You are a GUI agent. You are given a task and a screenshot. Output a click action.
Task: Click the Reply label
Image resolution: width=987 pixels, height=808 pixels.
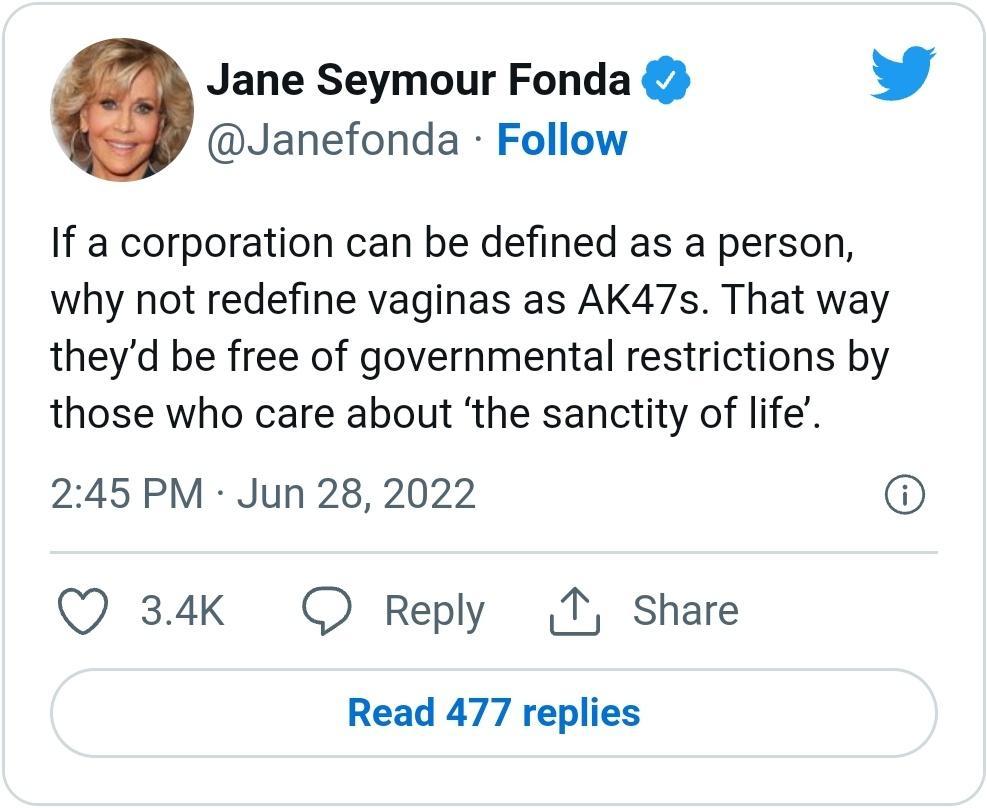435,610
